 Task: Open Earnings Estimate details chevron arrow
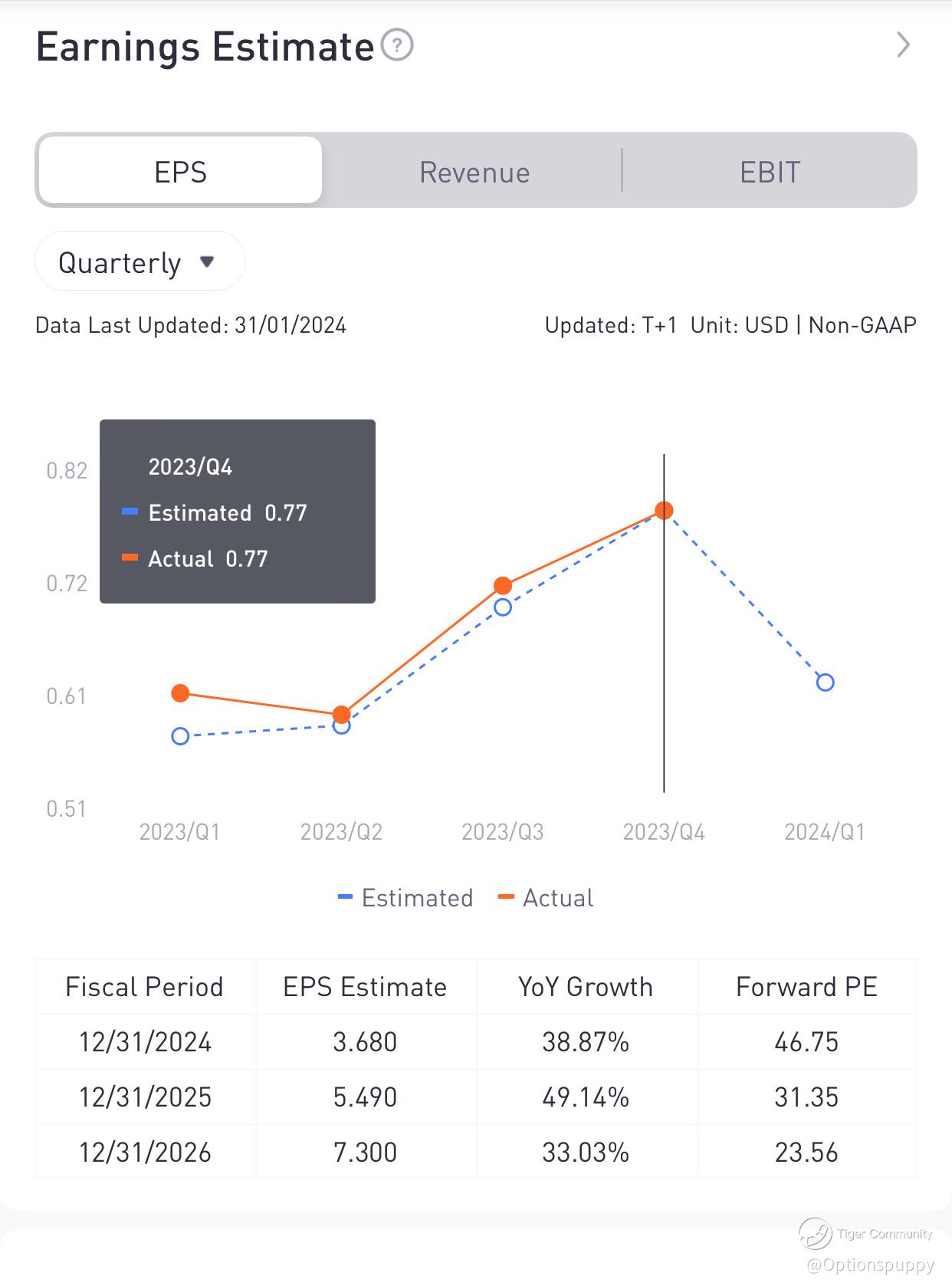[904, 45]
